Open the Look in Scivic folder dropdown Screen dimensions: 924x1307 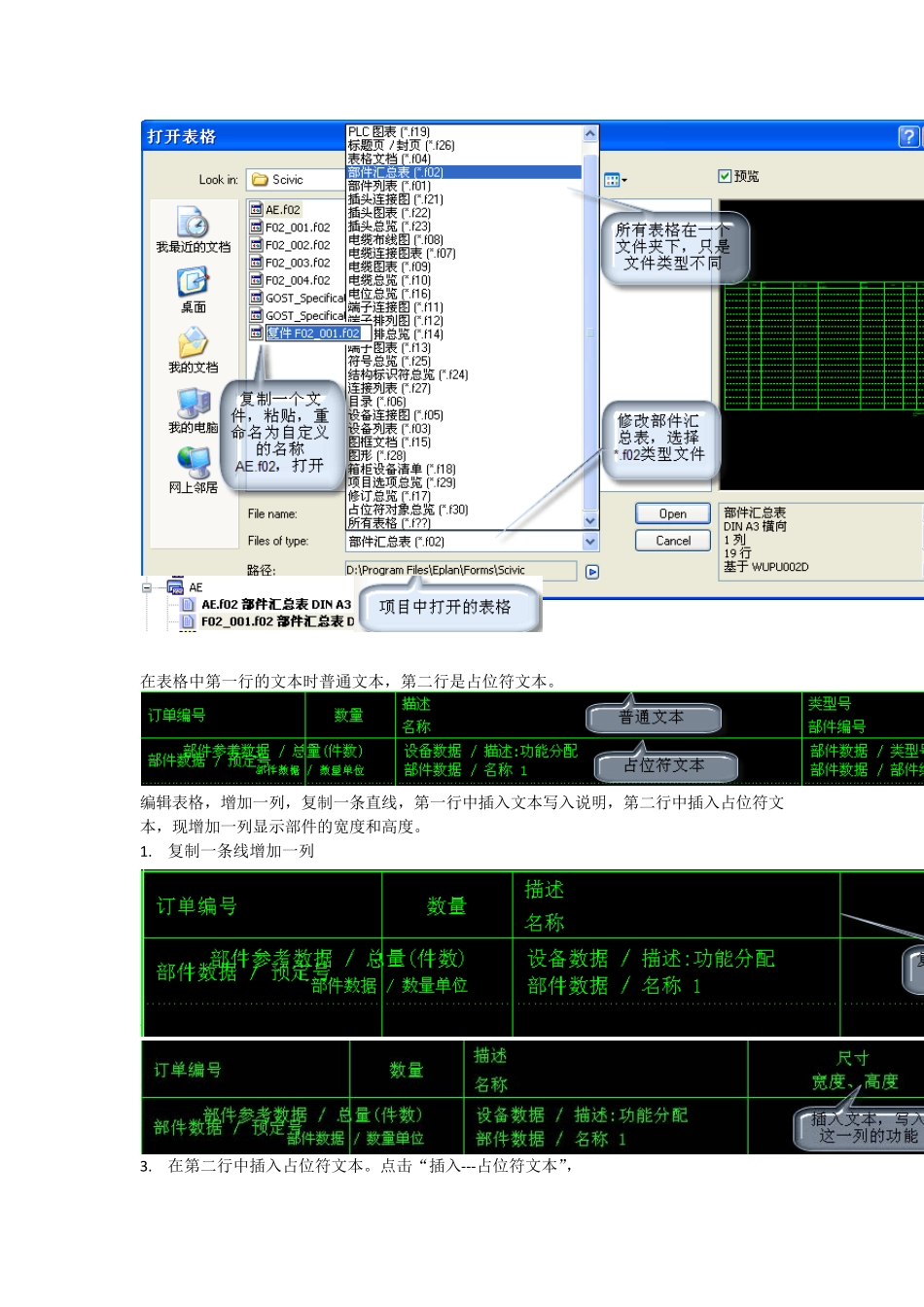tap(297, 180)
